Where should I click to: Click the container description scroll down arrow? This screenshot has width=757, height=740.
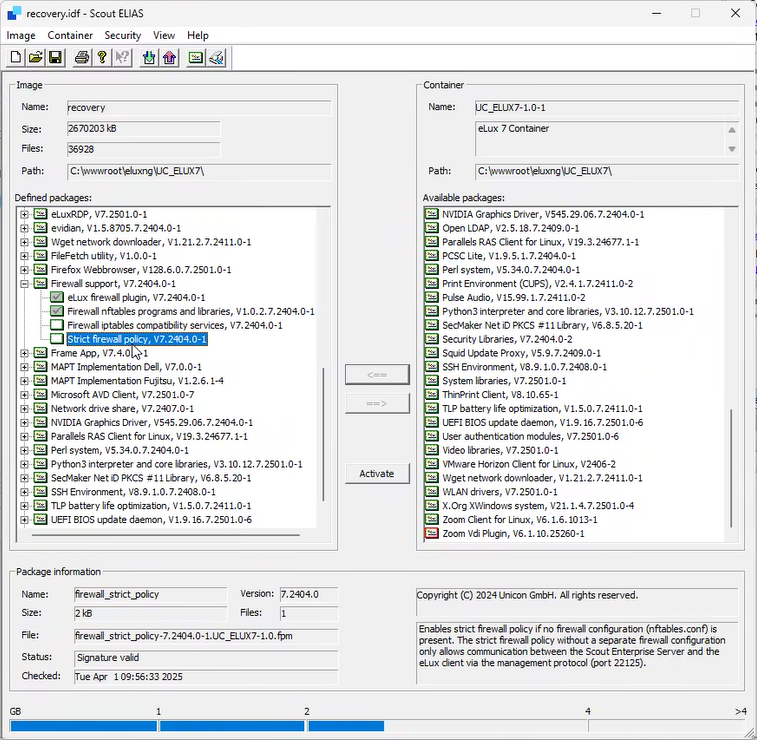[732, 149]
